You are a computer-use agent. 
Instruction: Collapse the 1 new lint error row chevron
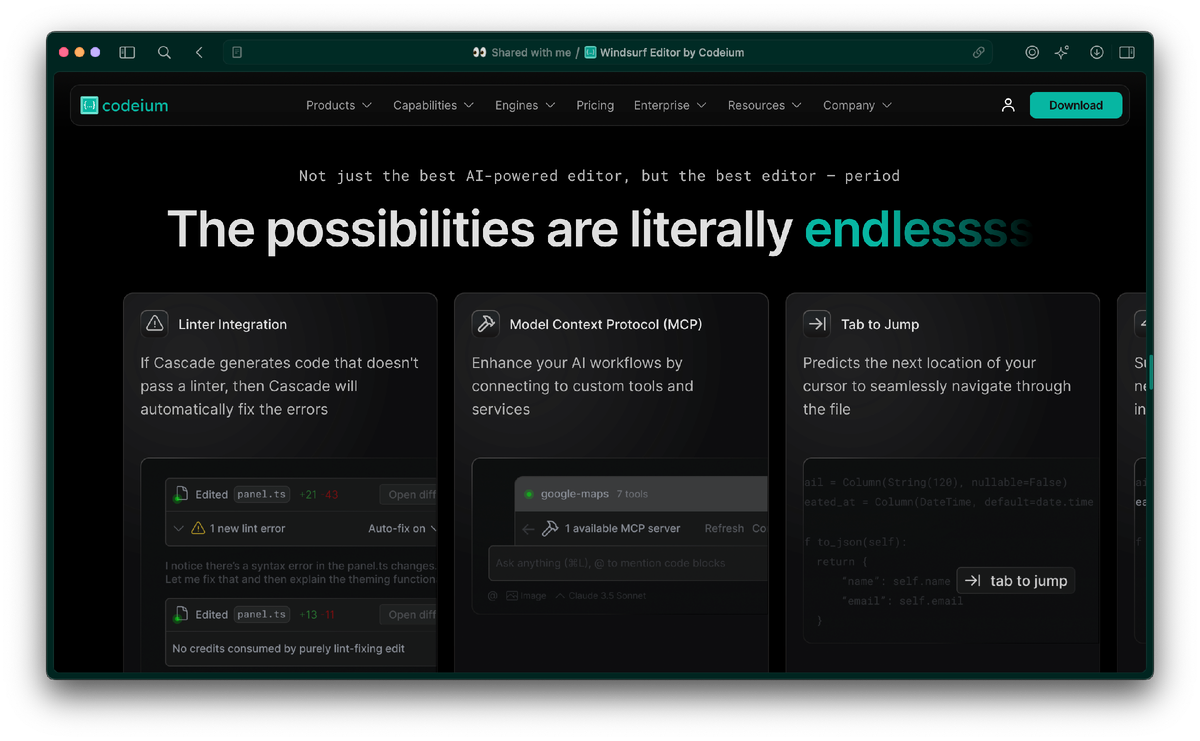179,528
